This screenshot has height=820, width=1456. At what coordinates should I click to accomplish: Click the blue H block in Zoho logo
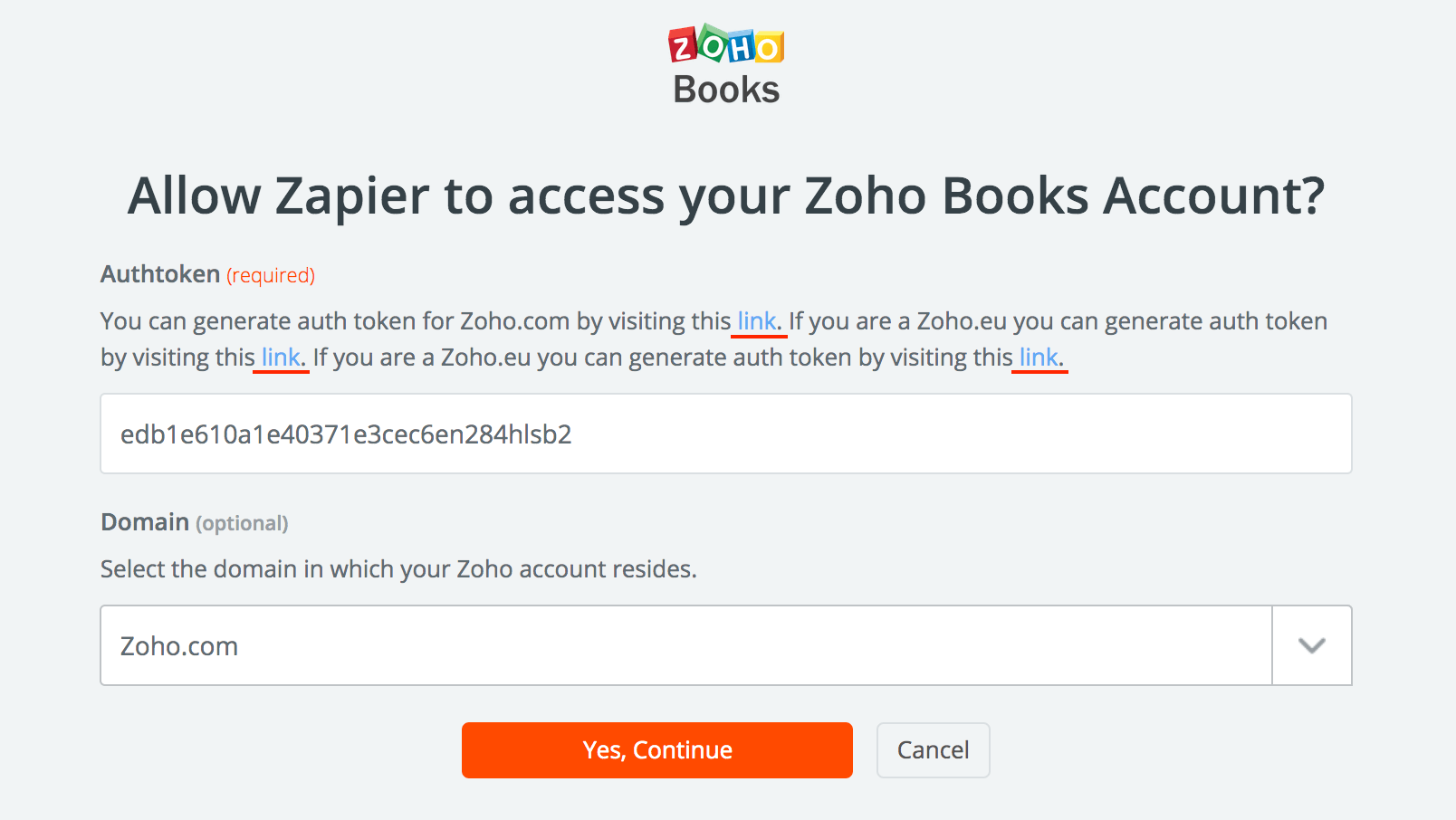[x=742, y=47]
